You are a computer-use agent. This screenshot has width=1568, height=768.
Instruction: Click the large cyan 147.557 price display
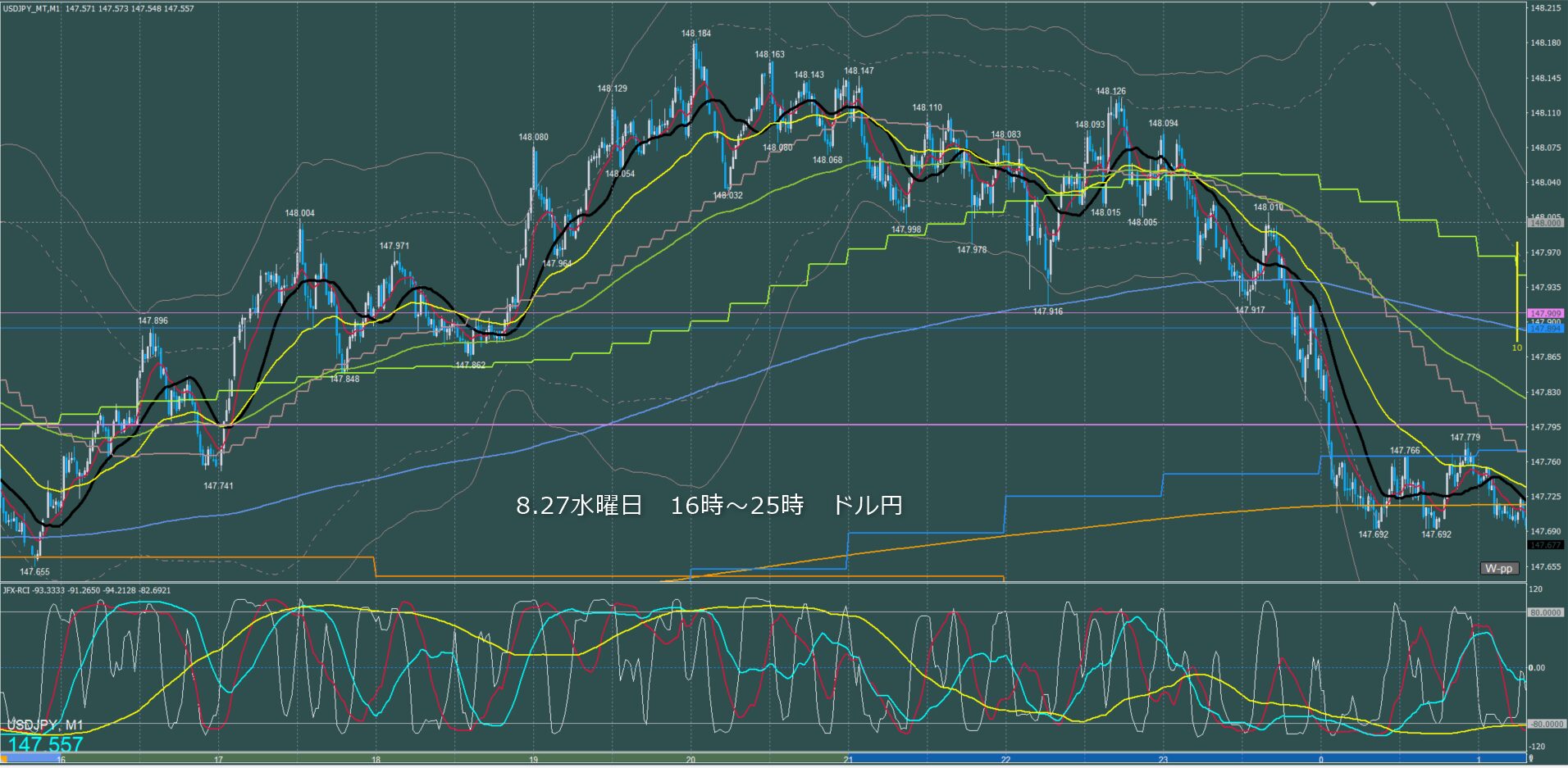point(46,744)
